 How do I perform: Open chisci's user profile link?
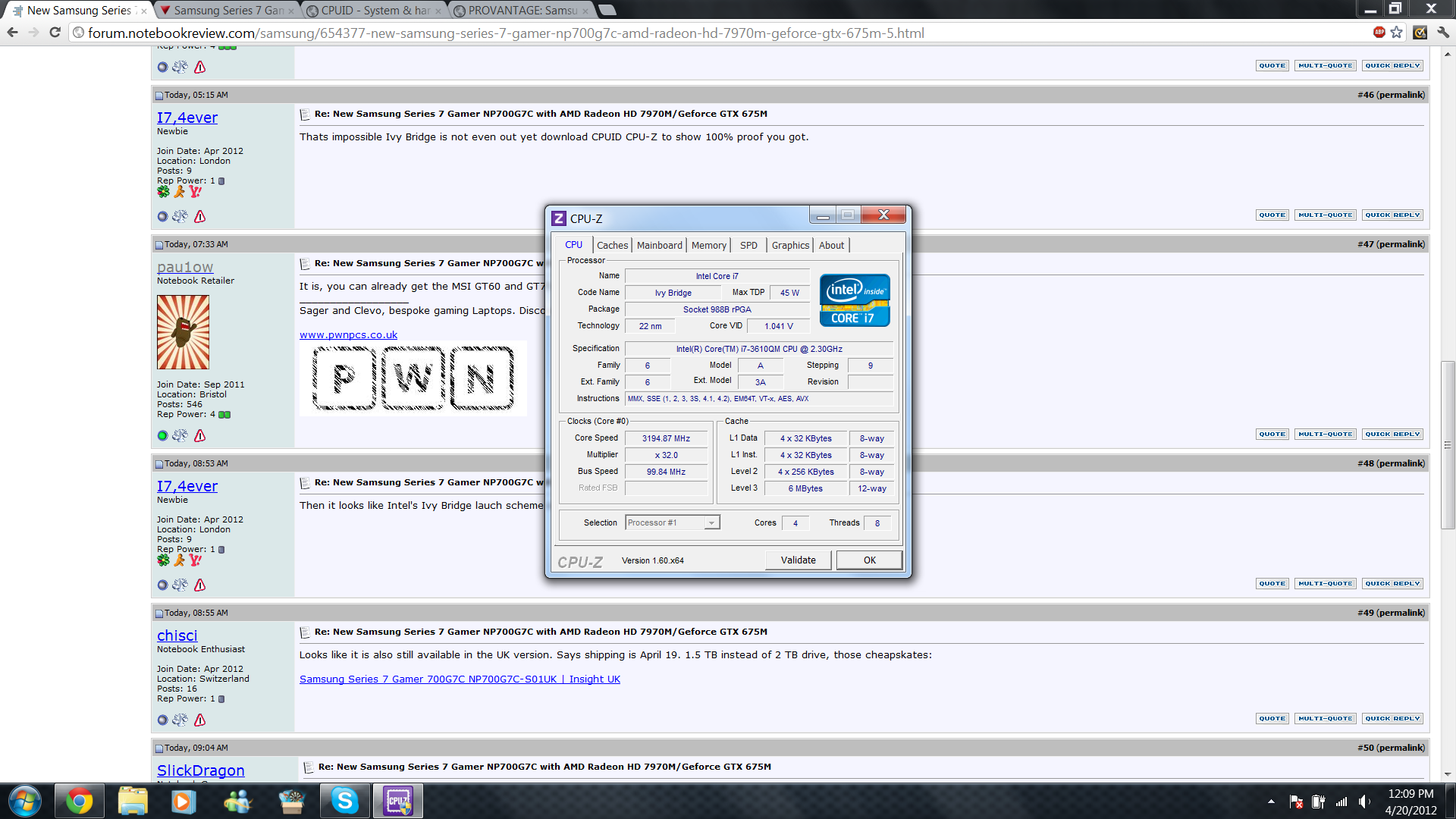click(x=177, y=635)
